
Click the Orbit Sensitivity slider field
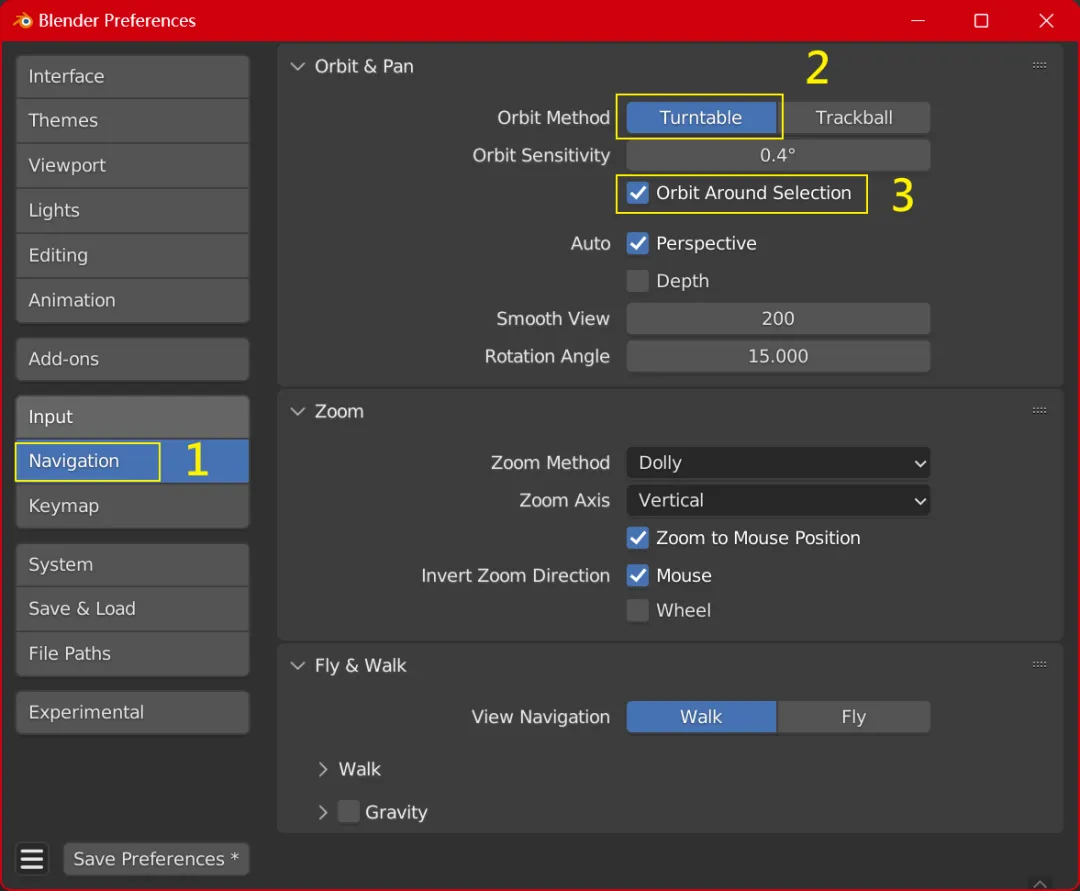click(778, 155)
